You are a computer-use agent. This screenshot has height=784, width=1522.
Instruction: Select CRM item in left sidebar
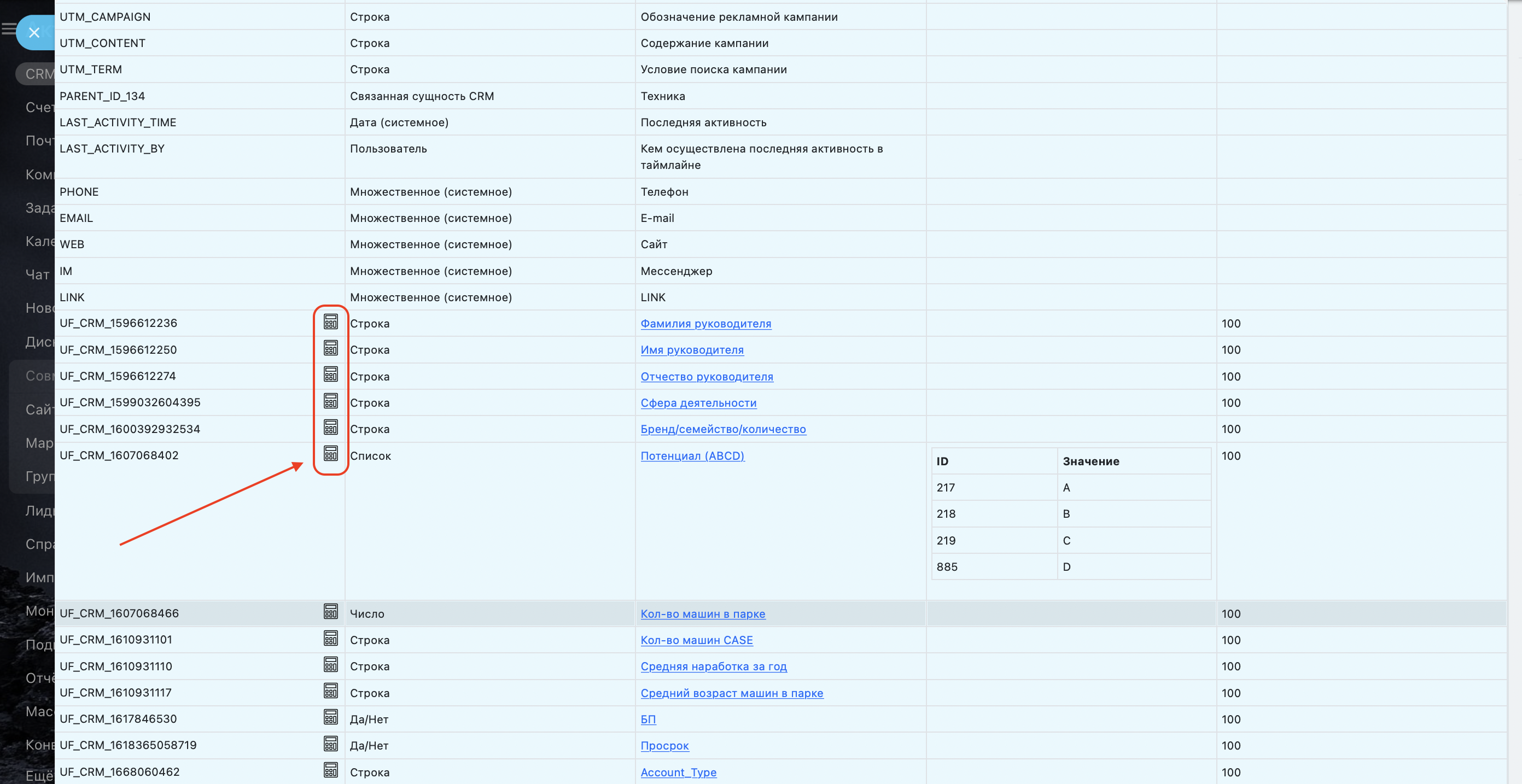pos(37,74)
